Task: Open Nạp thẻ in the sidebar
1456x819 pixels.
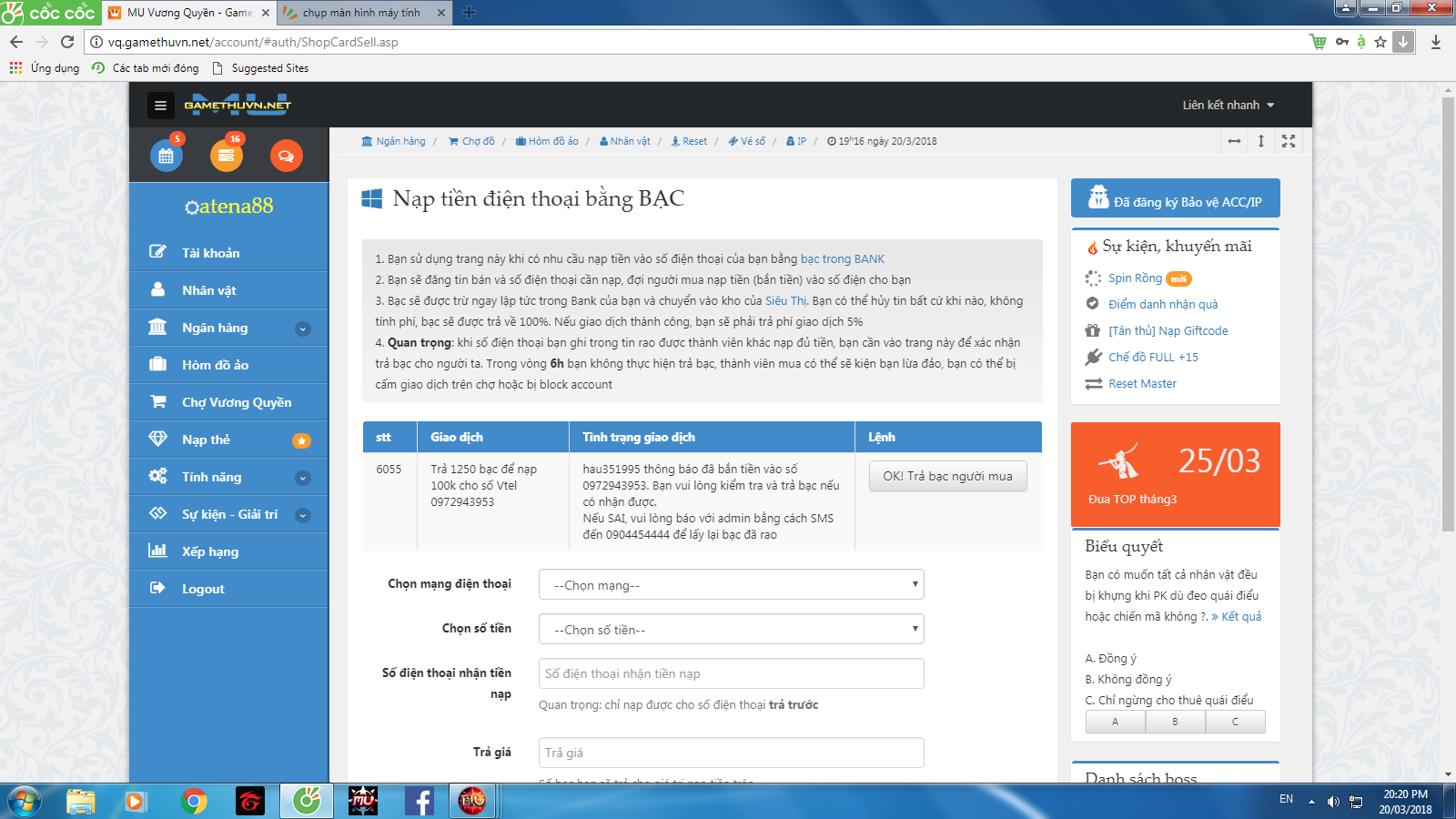Action: click(x=206, y=440)
